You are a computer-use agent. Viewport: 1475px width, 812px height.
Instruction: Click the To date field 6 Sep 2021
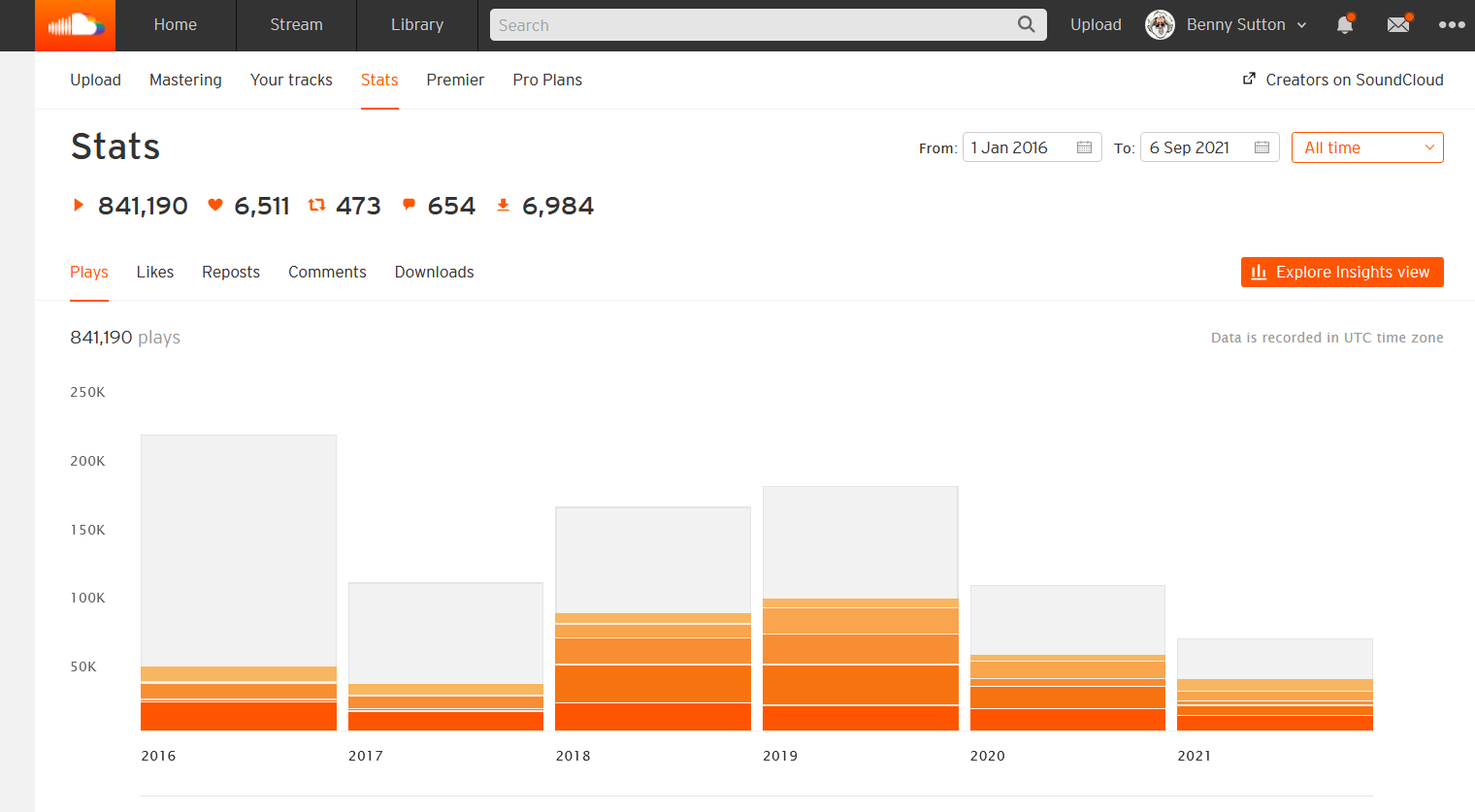tap(1209, 147)
